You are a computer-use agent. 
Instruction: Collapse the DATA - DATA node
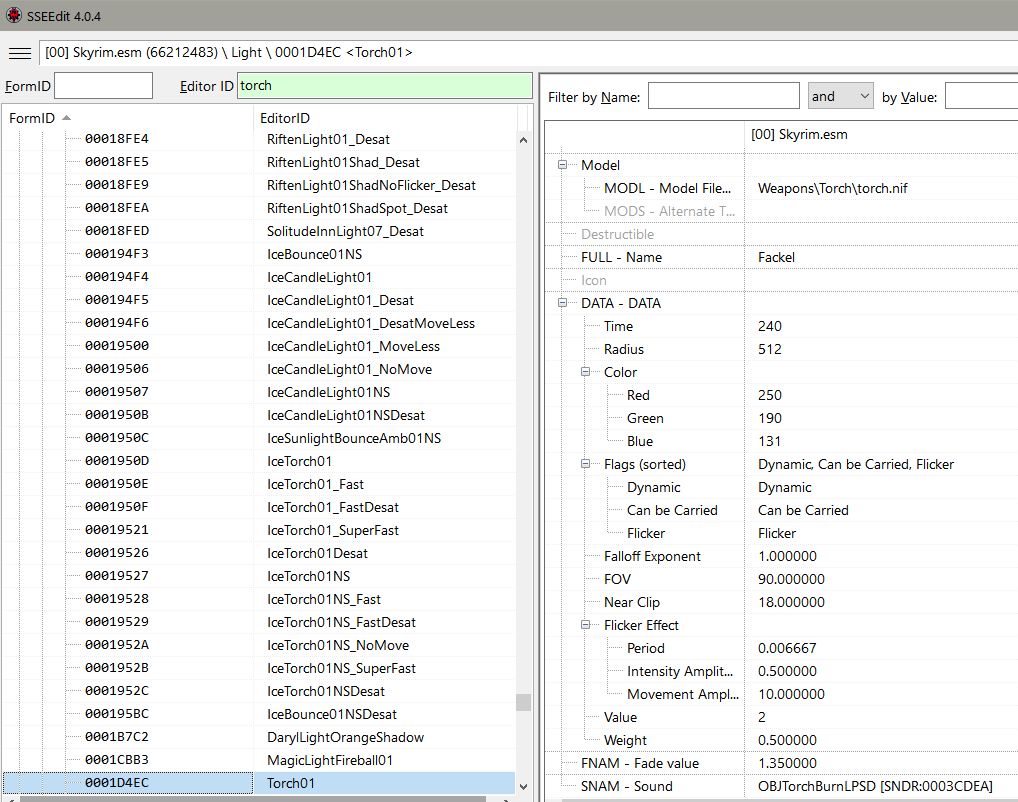pyautogui.click(x=563, y=303)
